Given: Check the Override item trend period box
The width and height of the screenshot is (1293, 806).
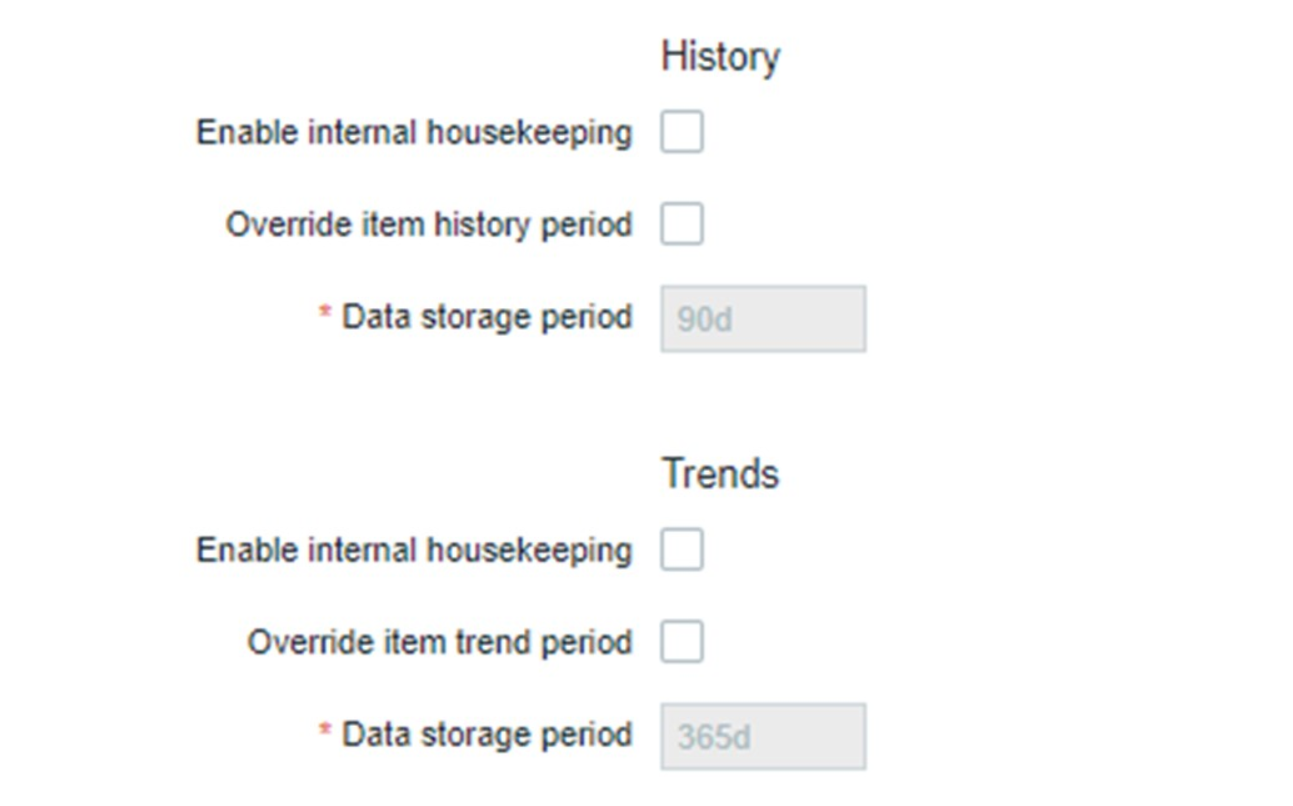Looking at the screenshot, I should [681, 642].
